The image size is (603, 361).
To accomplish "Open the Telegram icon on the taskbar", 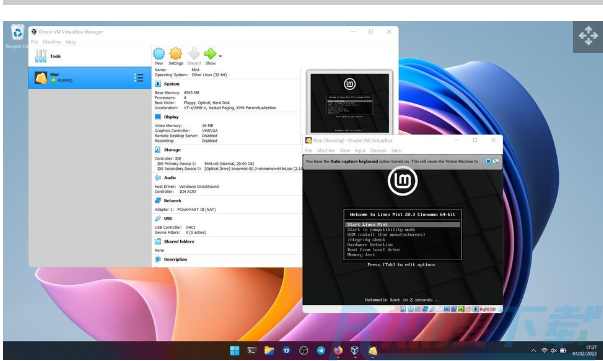I will (x=321, y=350).
